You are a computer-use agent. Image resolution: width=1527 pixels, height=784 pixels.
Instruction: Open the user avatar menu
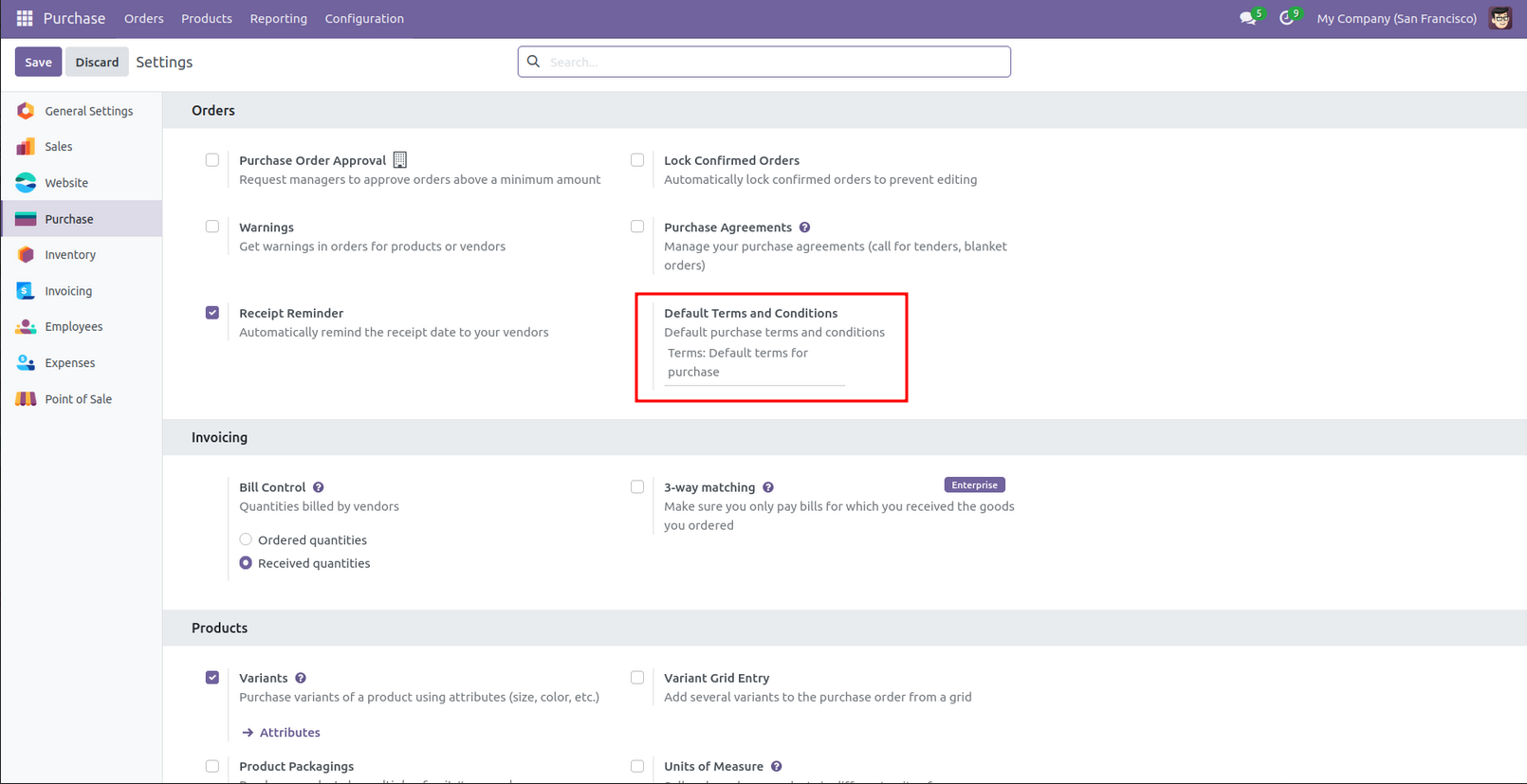coord(1499,18)
